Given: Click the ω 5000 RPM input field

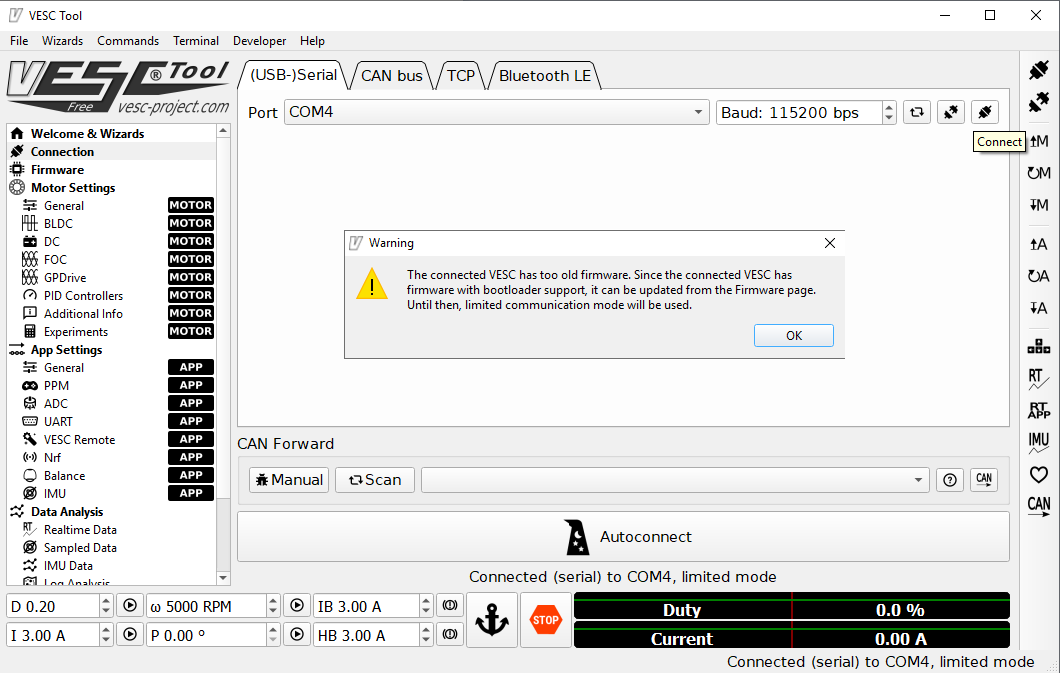Looking at the screenshot, I should tap(206, 606).
